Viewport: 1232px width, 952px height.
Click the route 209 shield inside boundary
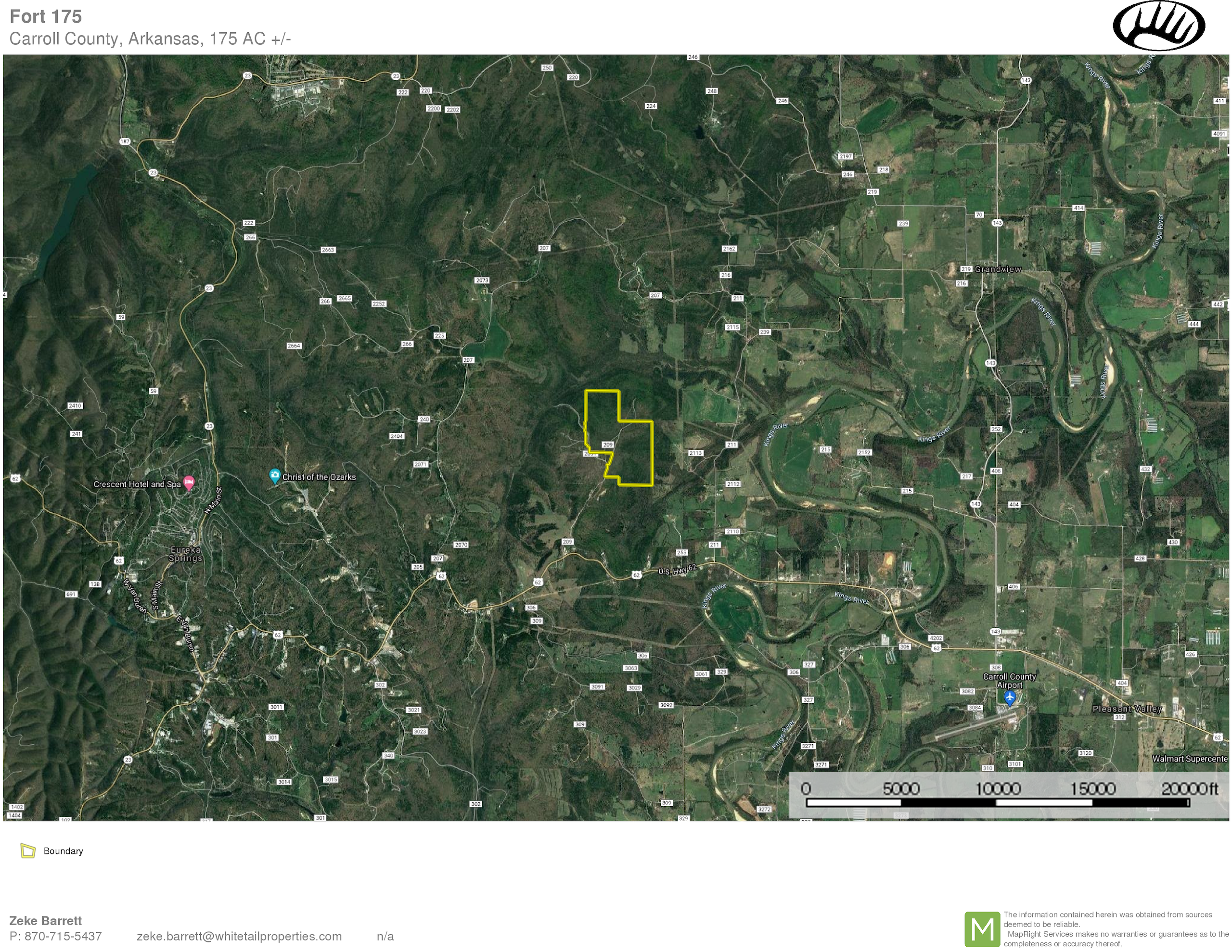[607, 444]
